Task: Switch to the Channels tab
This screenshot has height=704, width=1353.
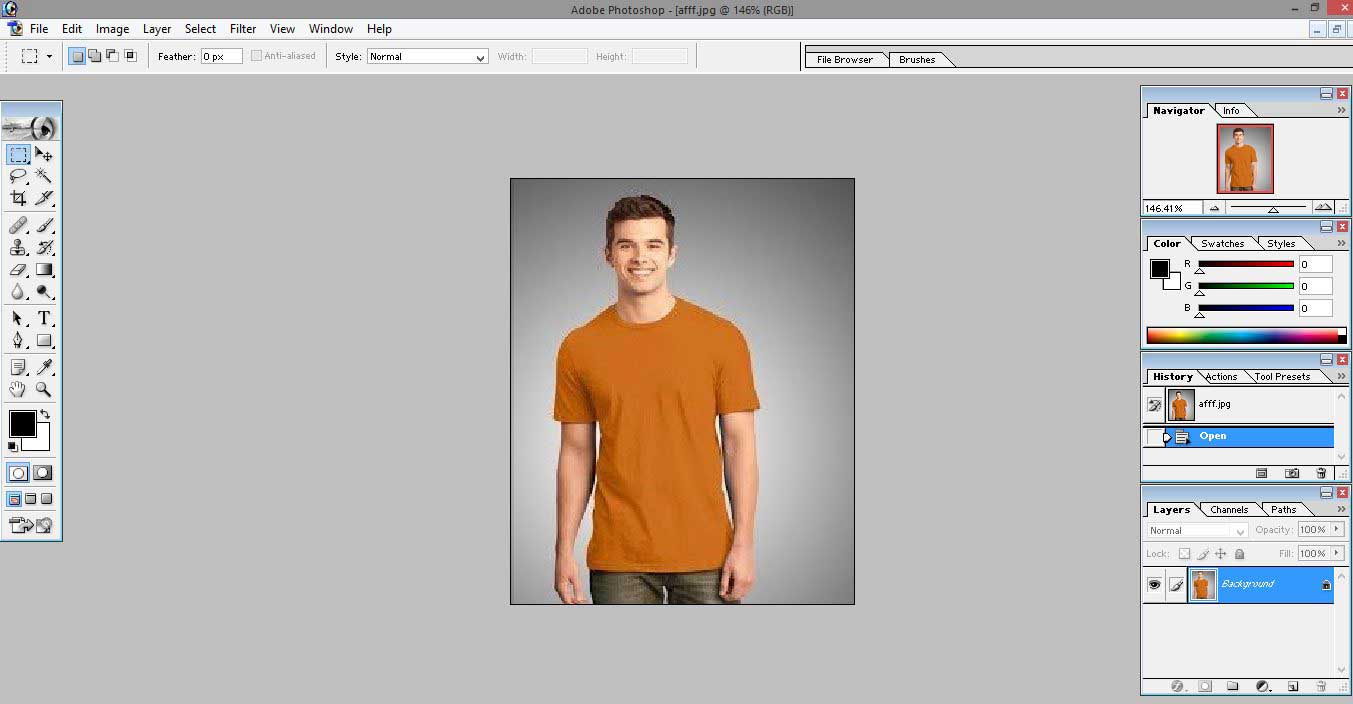Action: [1229, 510]
